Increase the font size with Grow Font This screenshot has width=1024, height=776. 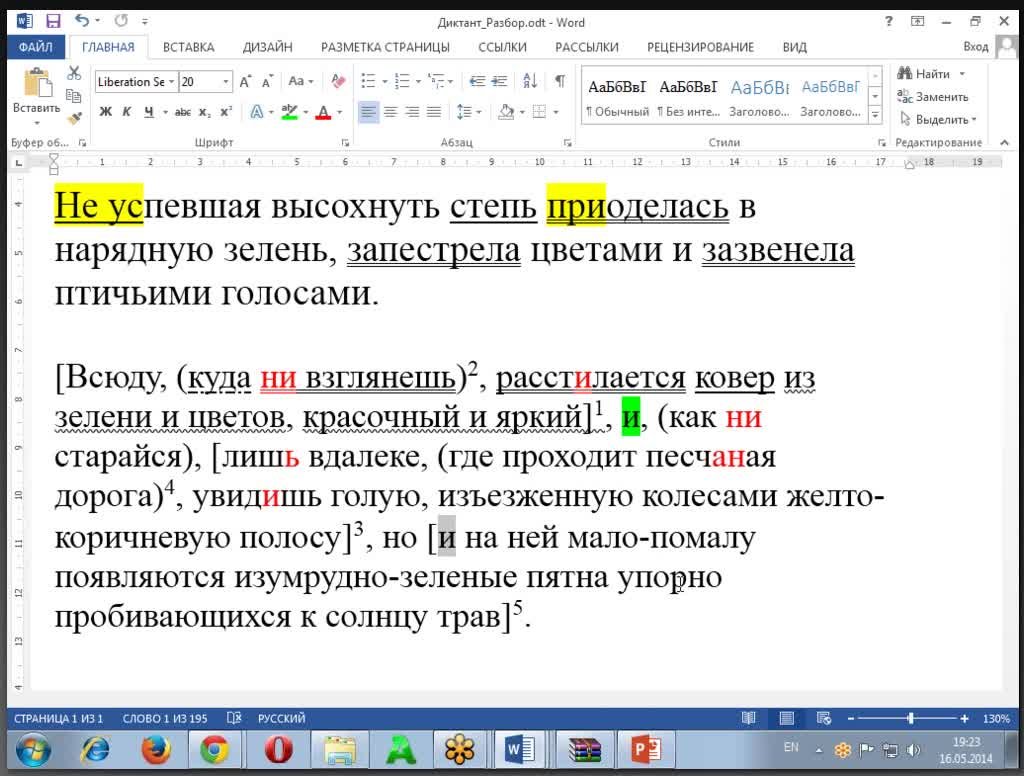click(x=245, y=81)
